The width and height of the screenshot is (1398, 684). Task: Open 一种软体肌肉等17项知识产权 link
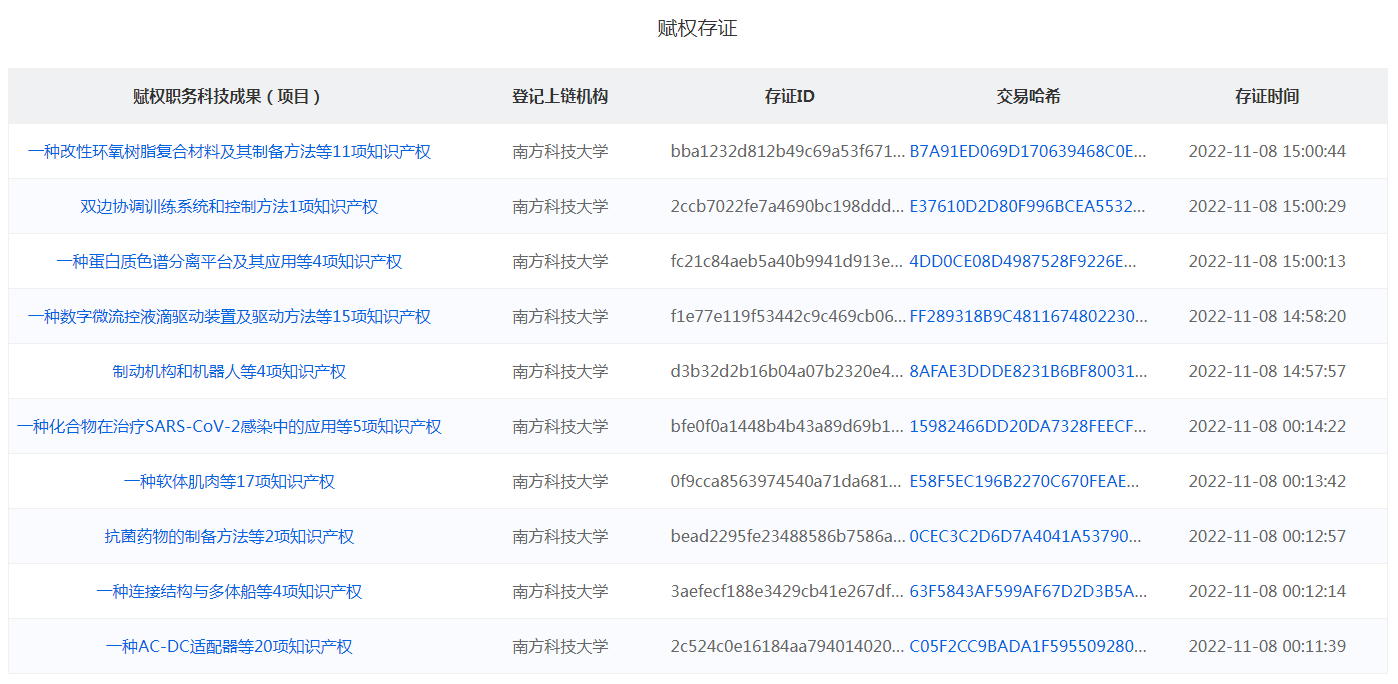[x=229, y=482]
